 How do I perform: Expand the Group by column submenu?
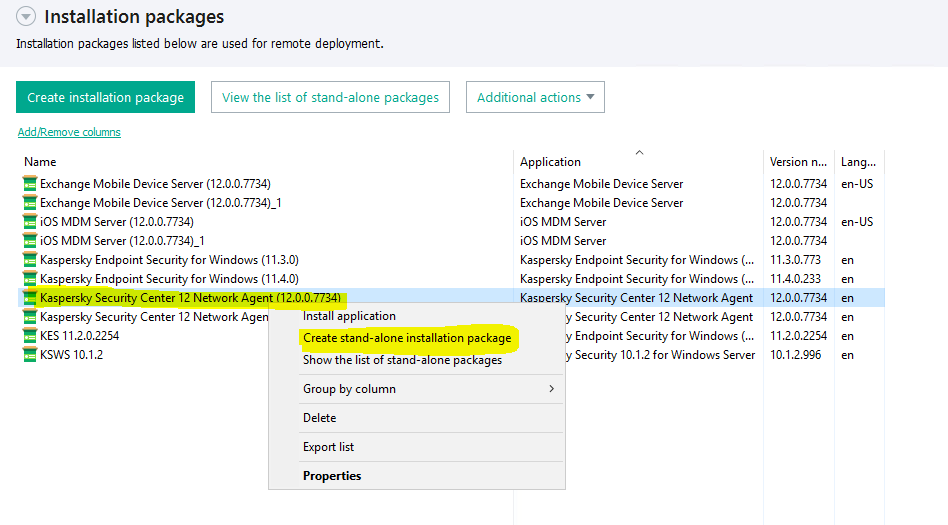(x=416, y=389)
